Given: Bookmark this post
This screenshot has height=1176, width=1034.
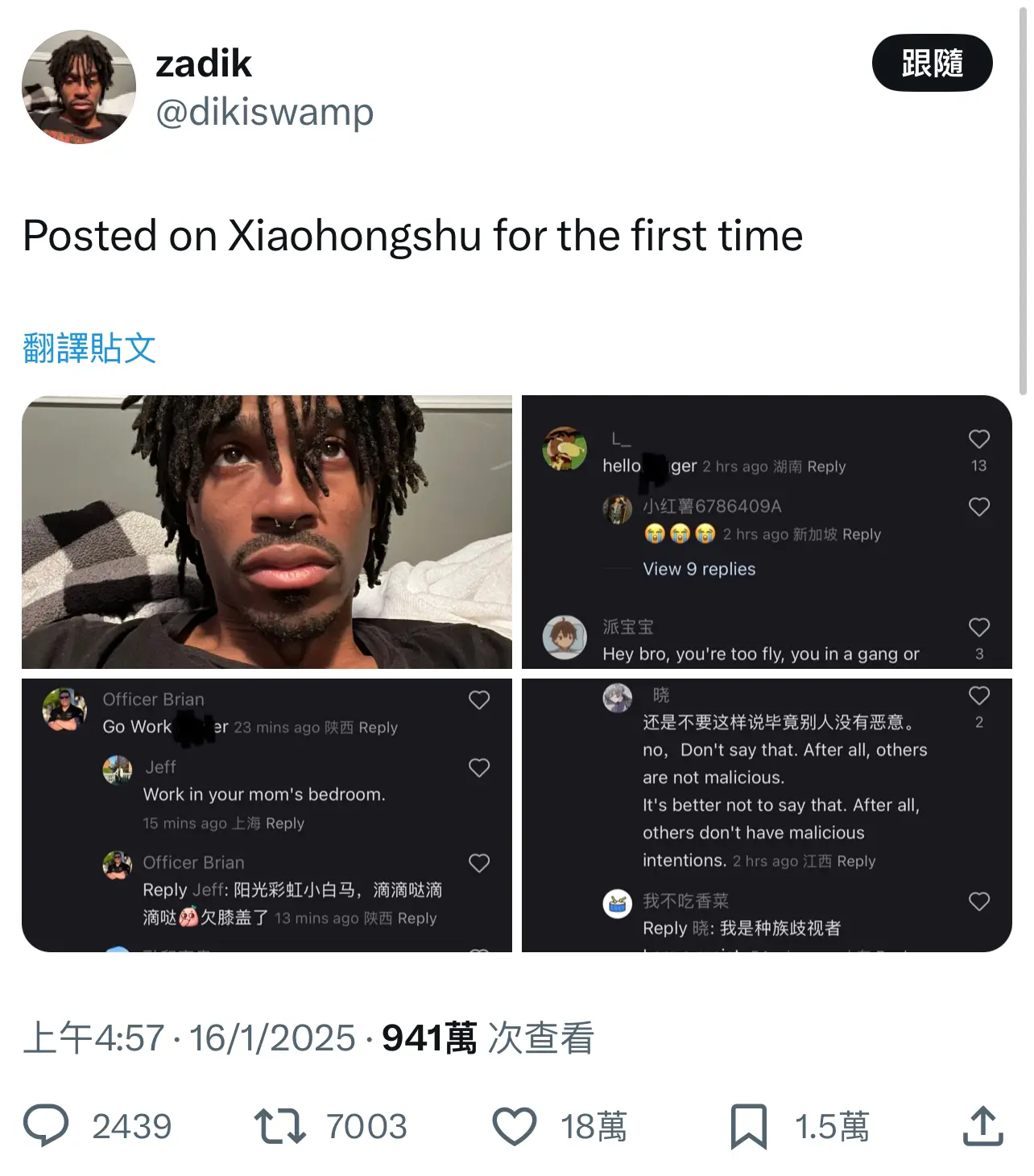Looking at the screenshot, I should tap(748, 1126).
